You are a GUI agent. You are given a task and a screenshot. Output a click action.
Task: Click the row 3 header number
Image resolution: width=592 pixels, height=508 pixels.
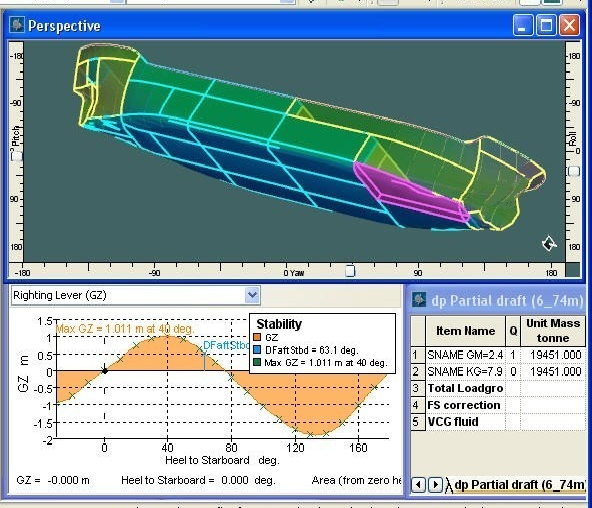pyautogui.click(x=418, y=388)
